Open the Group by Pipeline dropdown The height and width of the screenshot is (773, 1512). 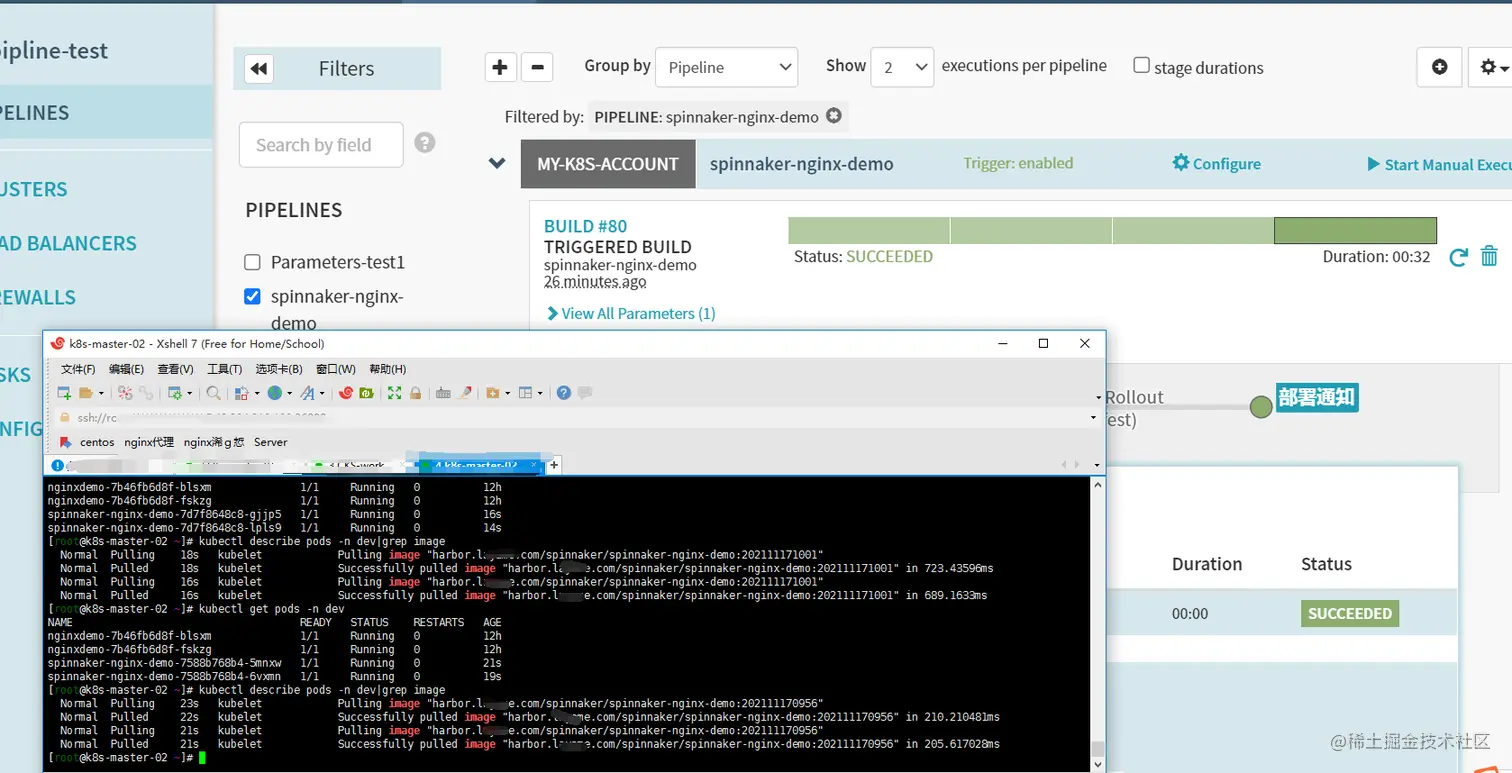(x=726, y=67)
